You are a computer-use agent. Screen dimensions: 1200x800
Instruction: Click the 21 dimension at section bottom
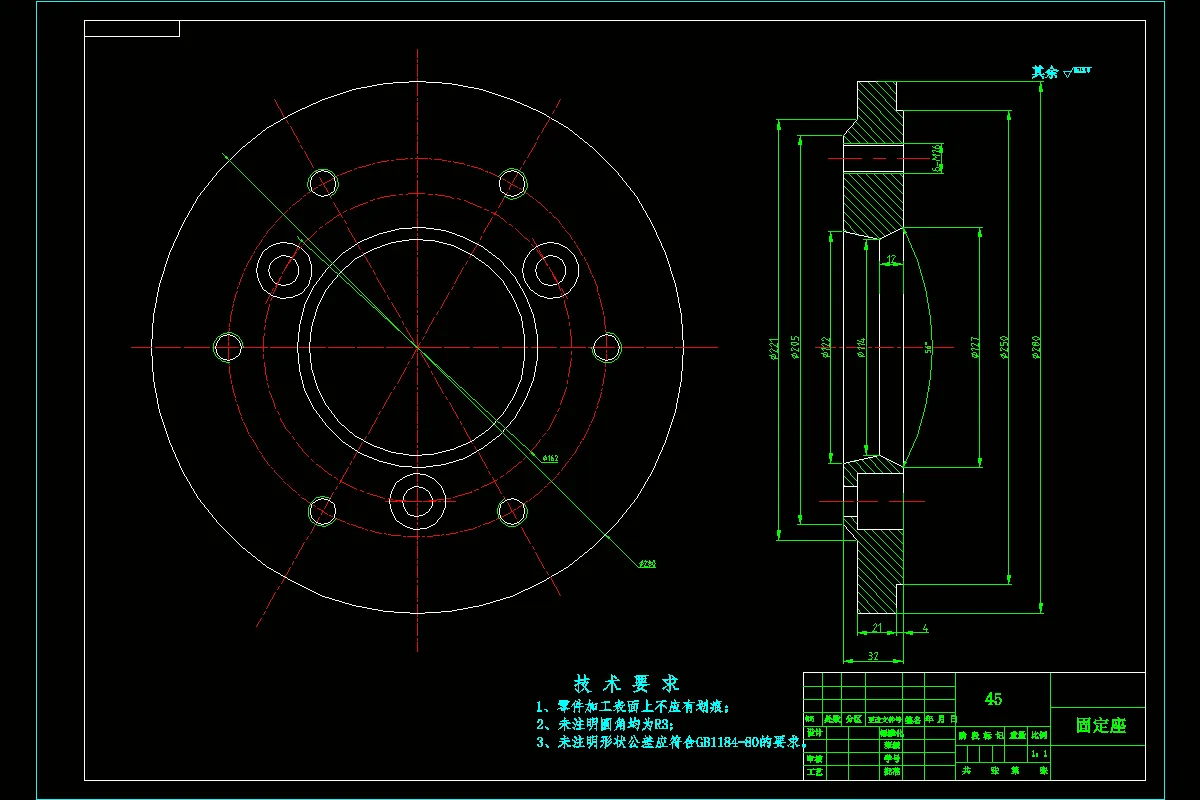click(x=877, y=628)
